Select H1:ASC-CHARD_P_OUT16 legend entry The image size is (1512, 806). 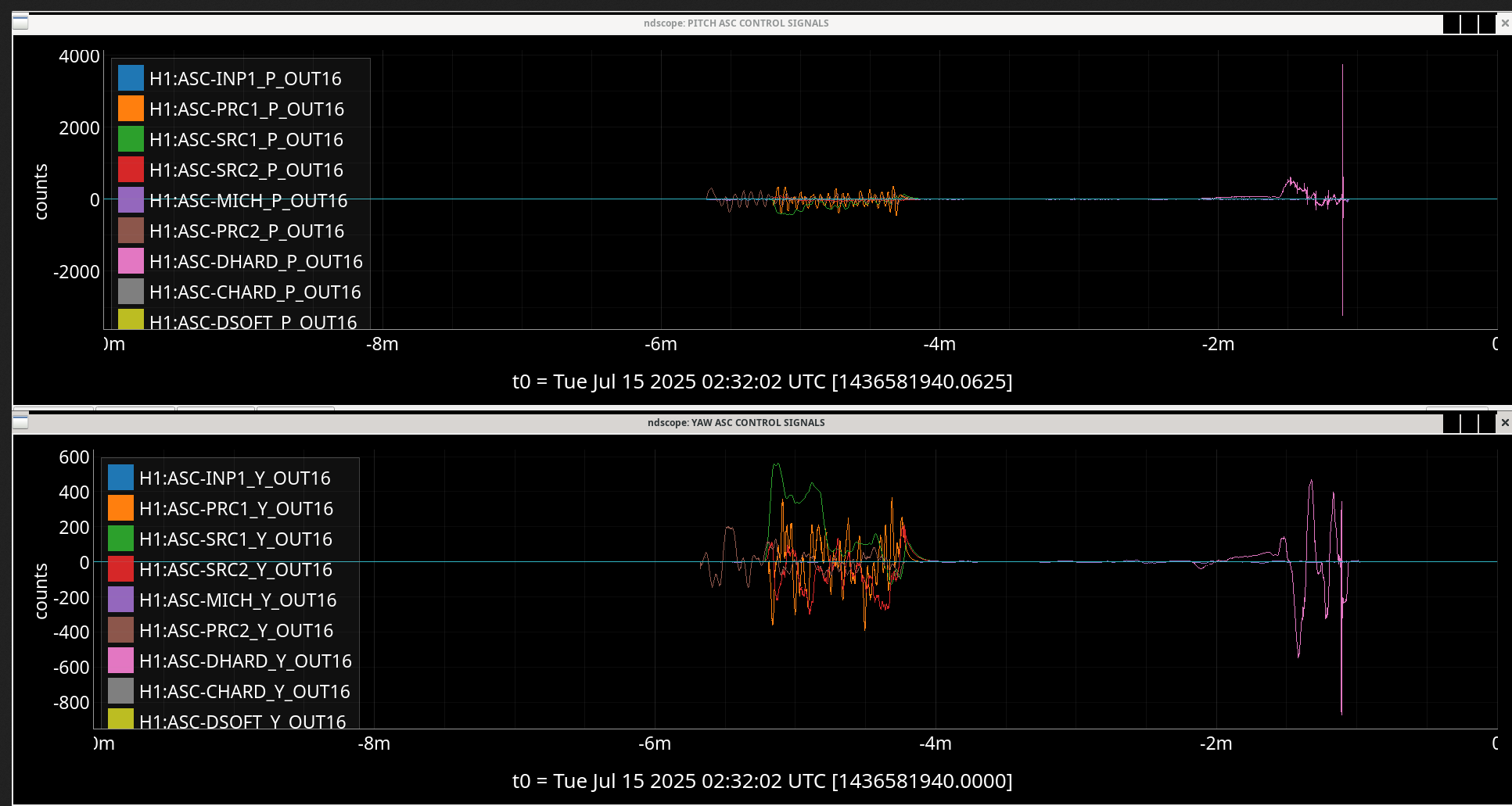[x=255, y=292]
